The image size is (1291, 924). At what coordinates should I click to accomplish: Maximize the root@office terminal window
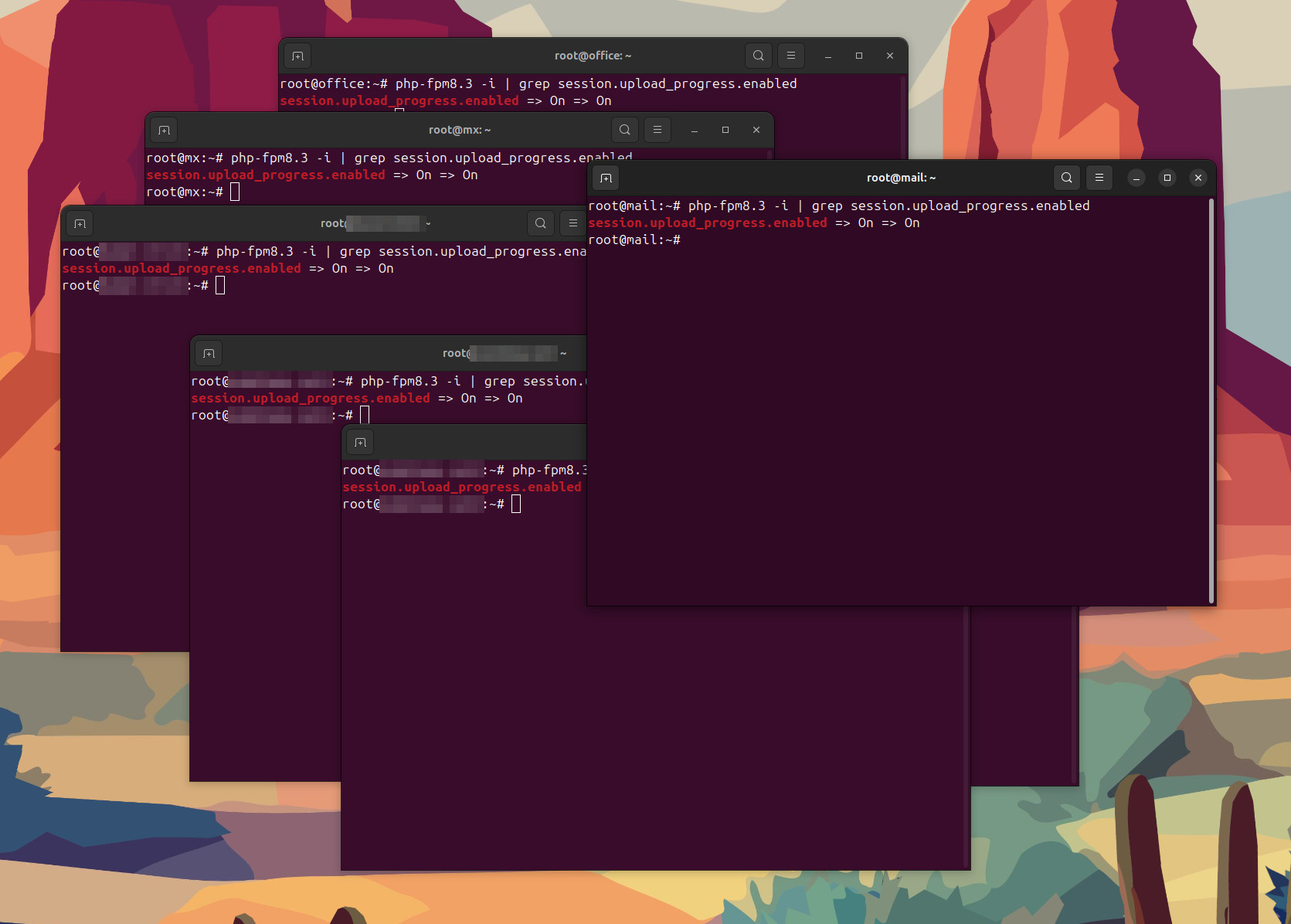point(859,56)
